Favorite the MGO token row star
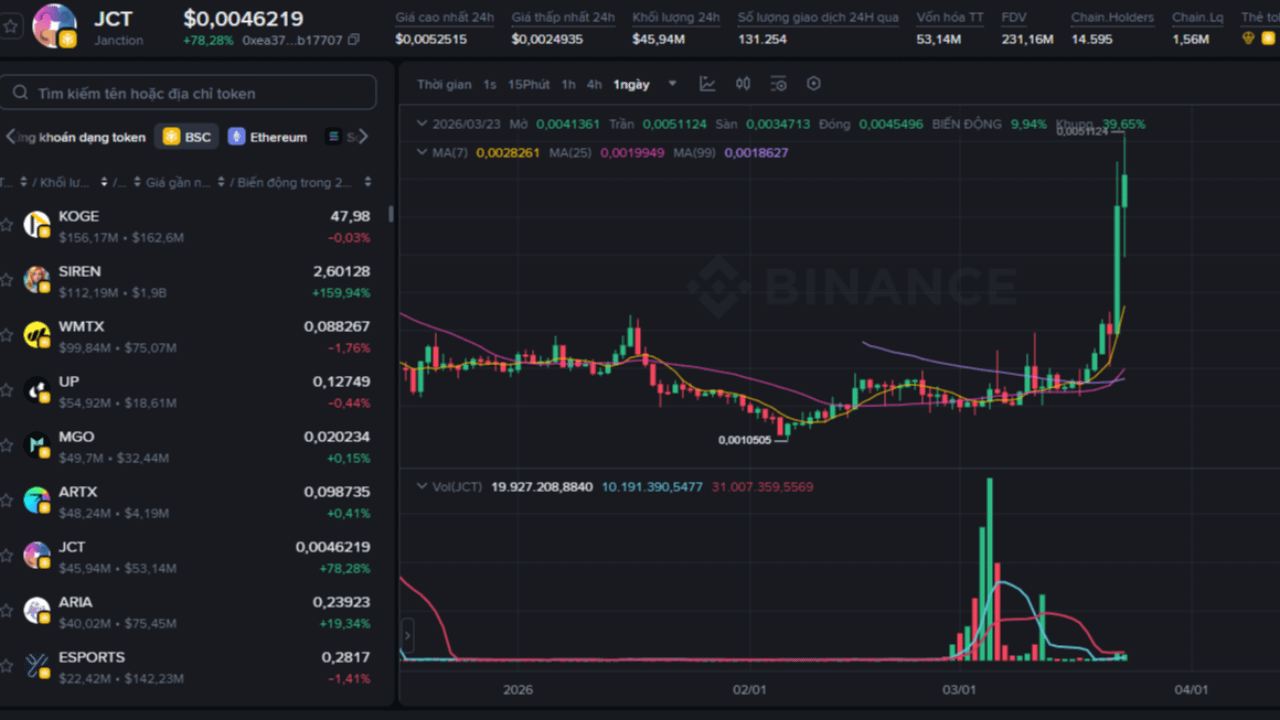The width and height of the screenshot is (1280, 720). 7,446
